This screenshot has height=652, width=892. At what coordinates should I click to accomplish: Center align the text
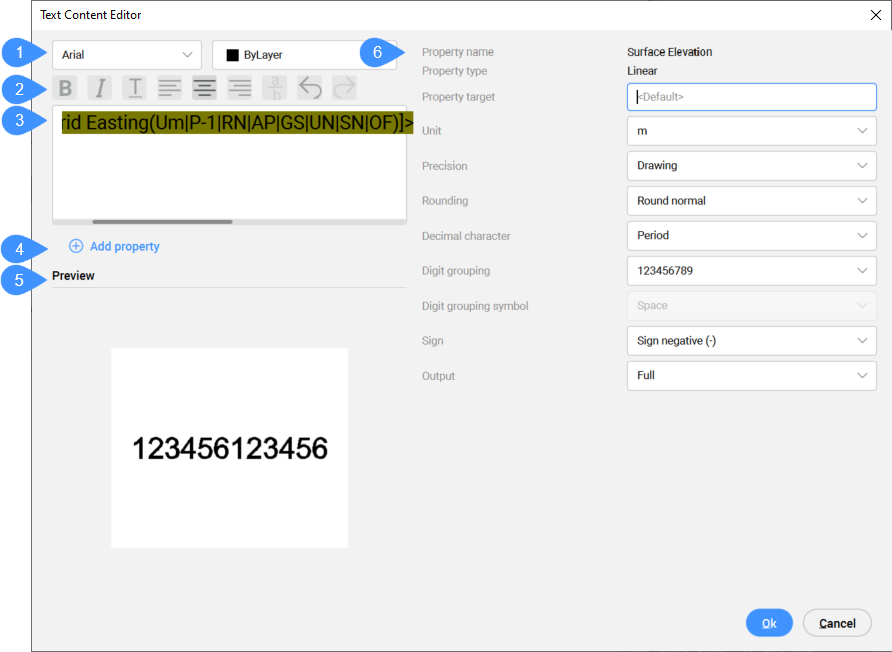point(205,88)
